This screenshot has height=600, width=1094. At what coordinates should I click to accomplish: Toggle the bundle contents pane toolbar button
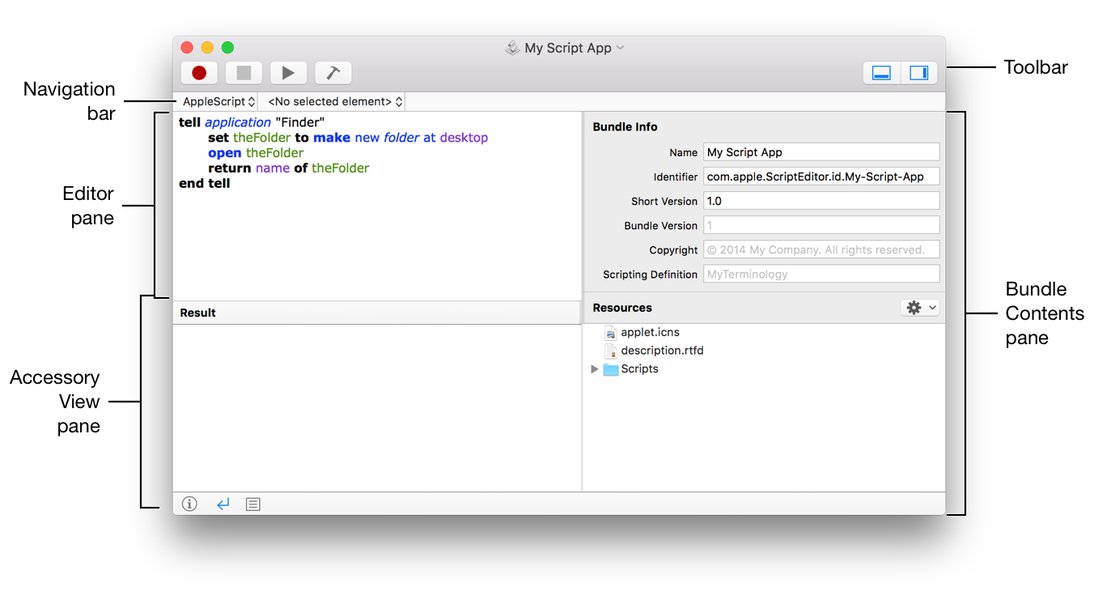tap(919, 73)
